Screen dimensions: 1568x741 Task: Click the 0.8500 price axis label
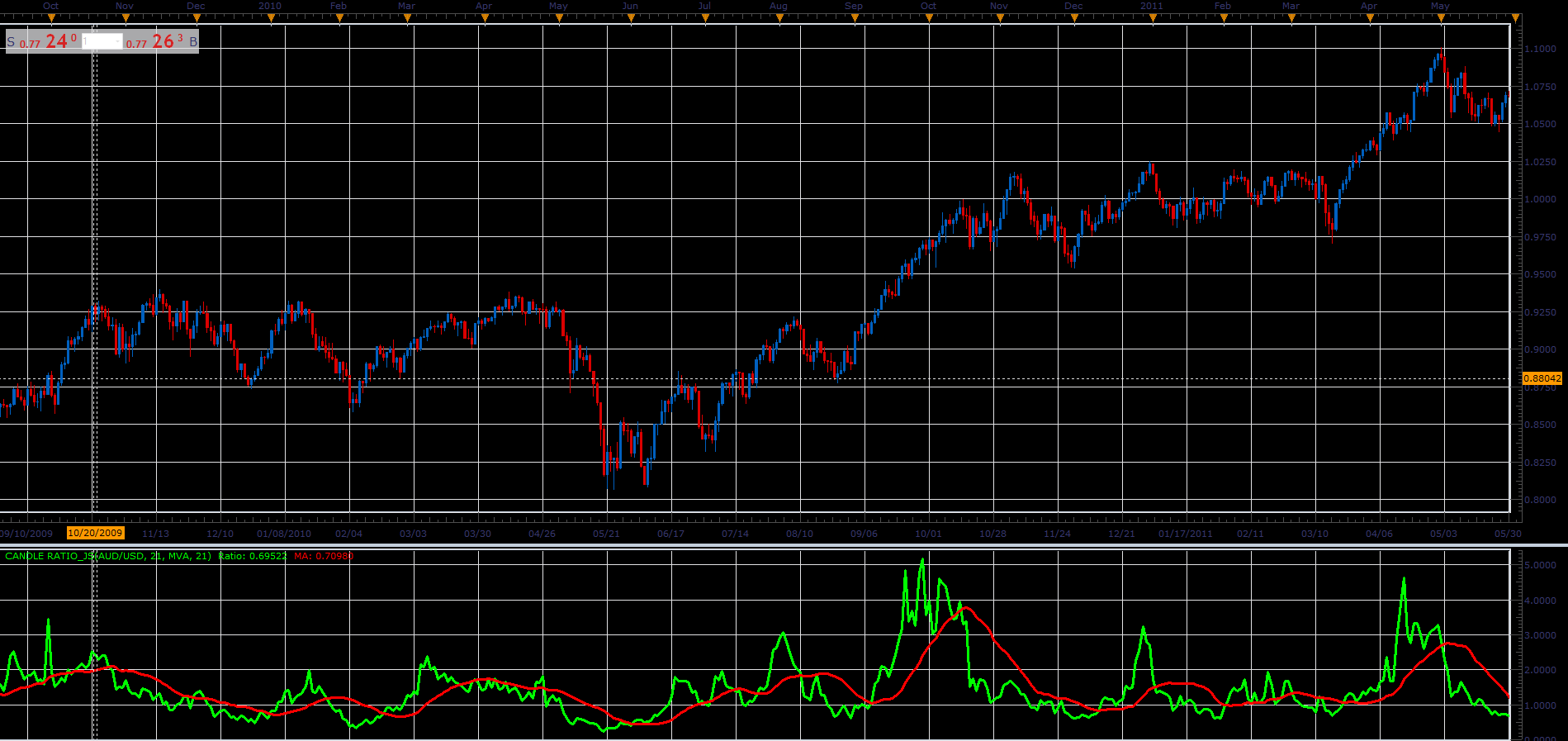1541,425
